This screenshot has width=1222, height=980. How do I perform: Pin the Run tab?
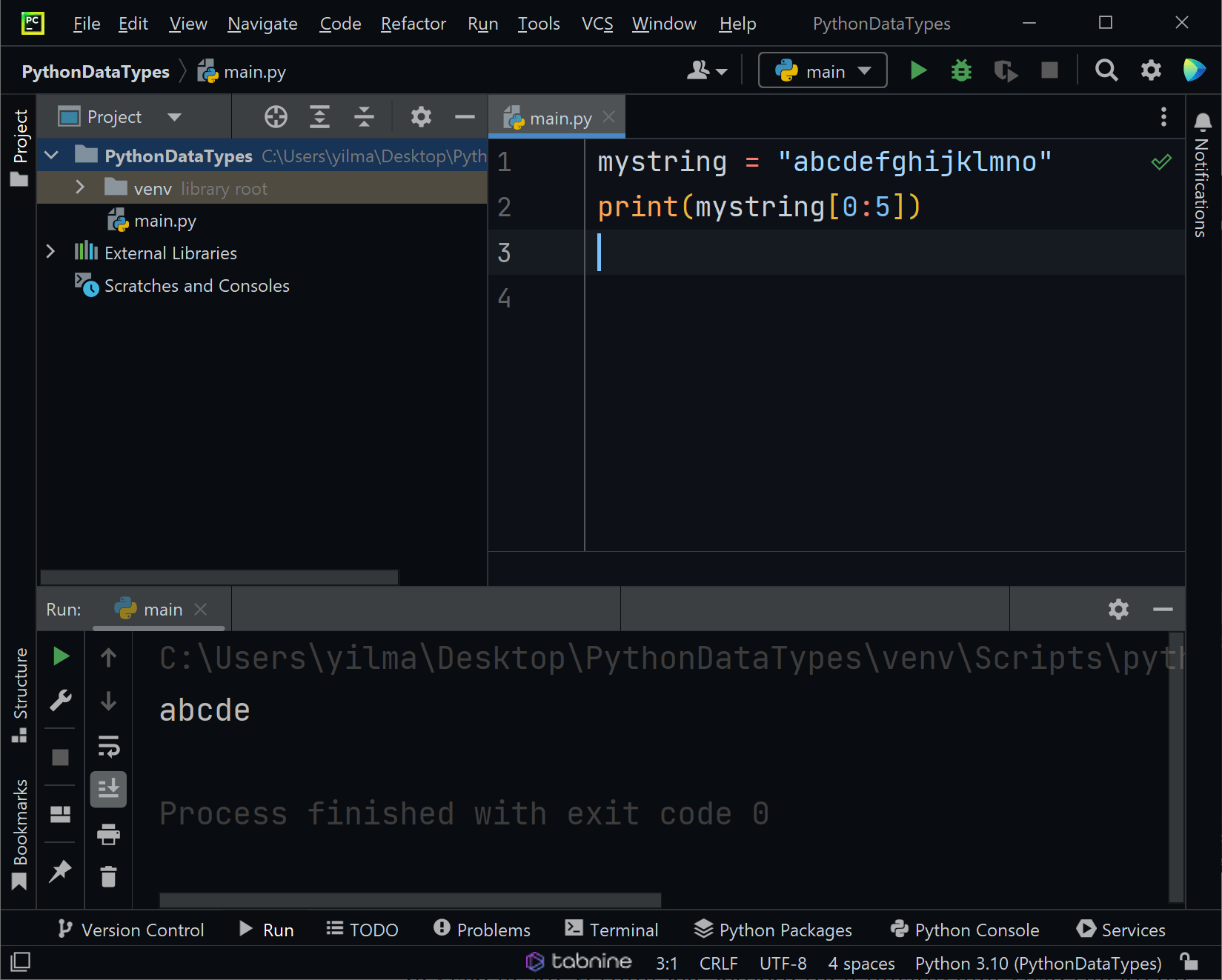click(x=61, y=871)
